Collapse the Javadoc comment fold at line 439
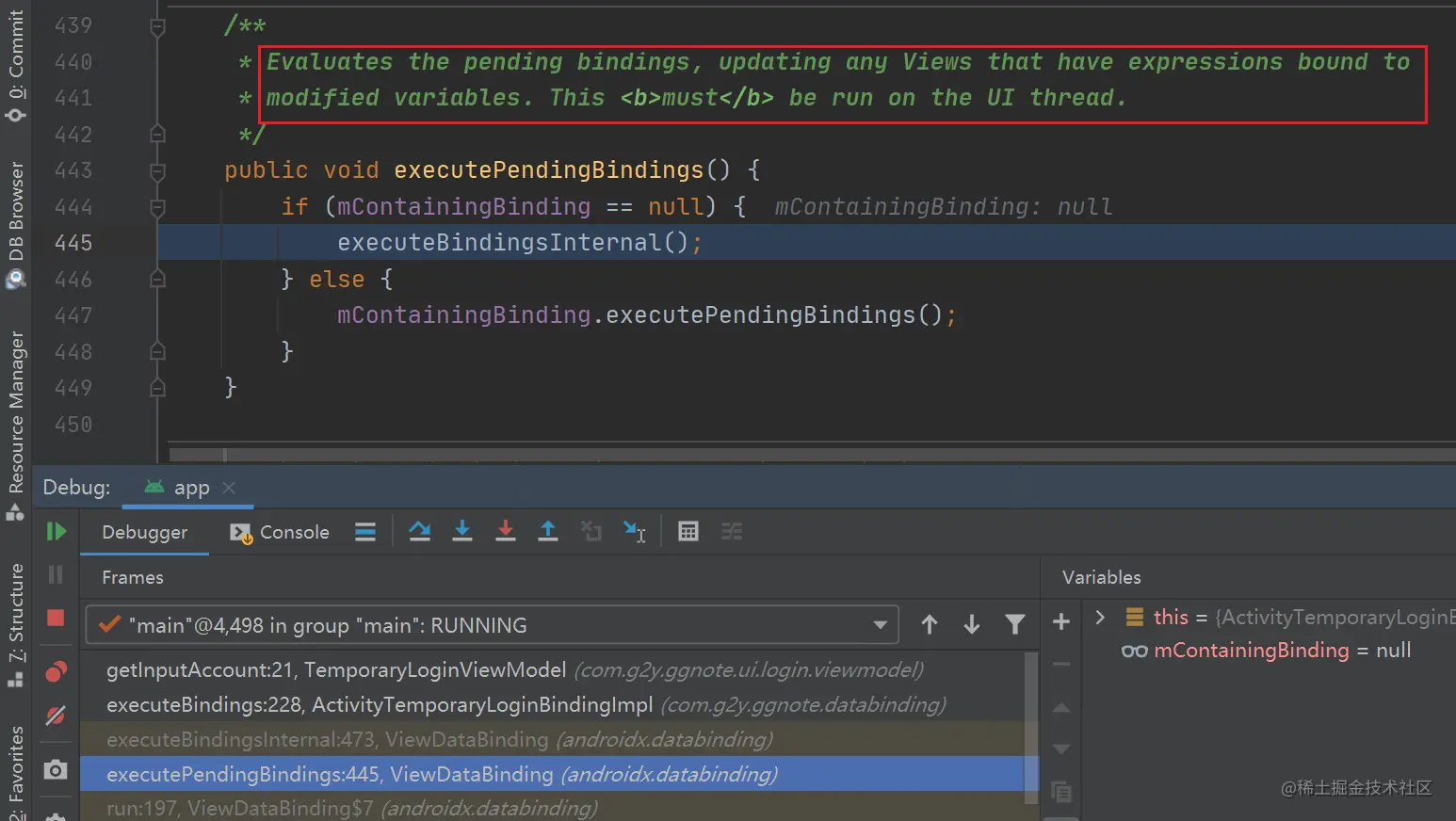1456x821 pixels. click(x=158, y=26)
